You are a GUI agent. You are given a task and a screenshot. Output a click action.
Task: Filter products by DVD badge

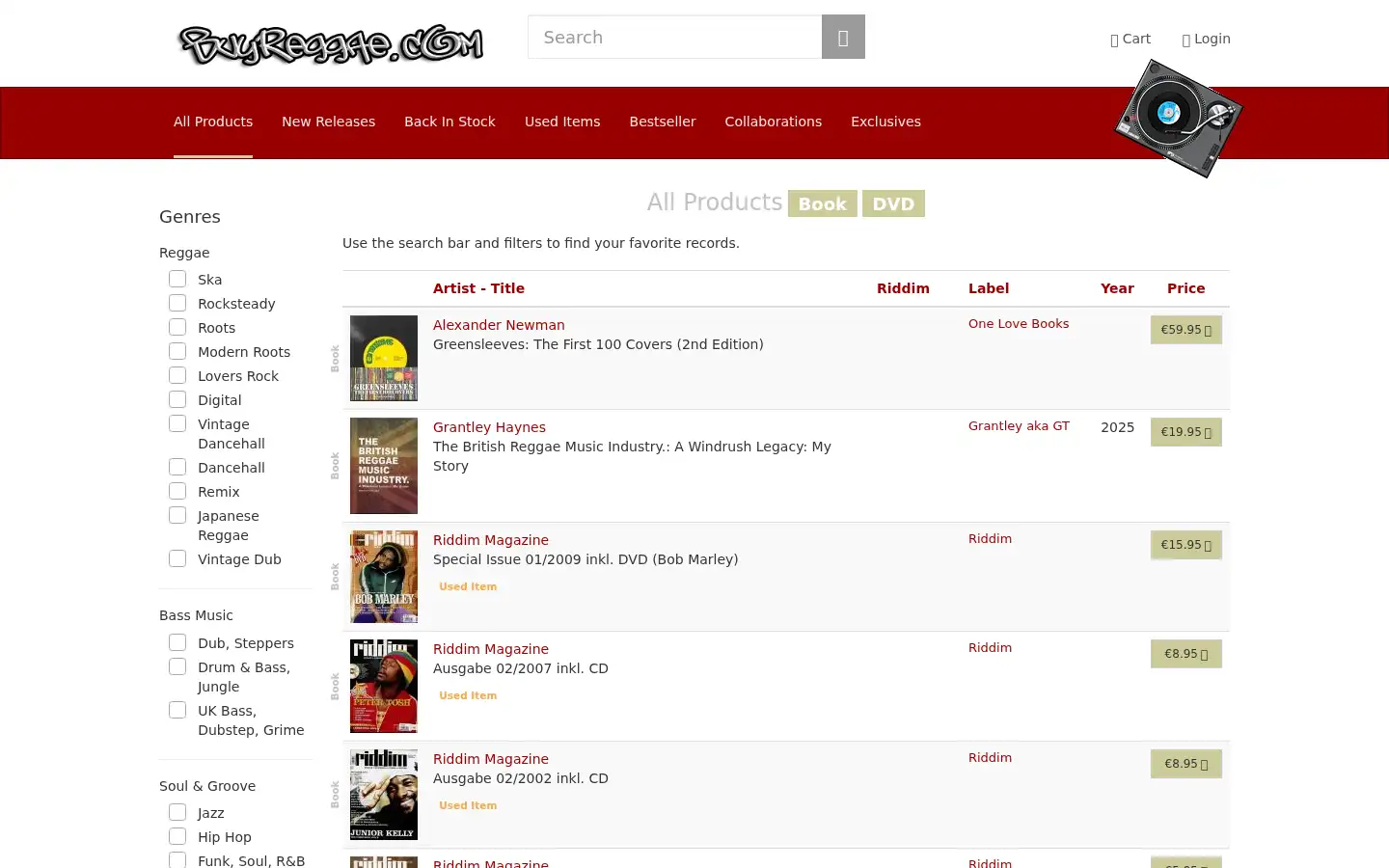click(x=893, y=203)
